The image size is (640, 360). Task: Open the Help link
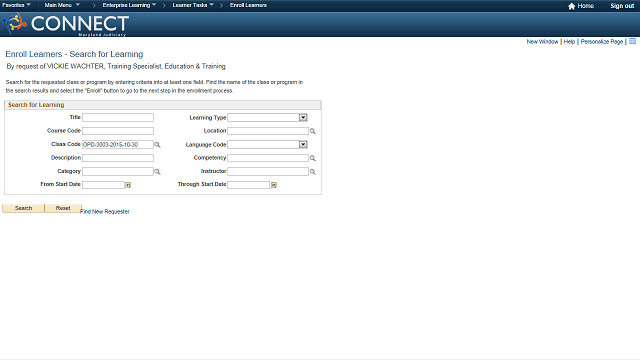click(569, 42)
